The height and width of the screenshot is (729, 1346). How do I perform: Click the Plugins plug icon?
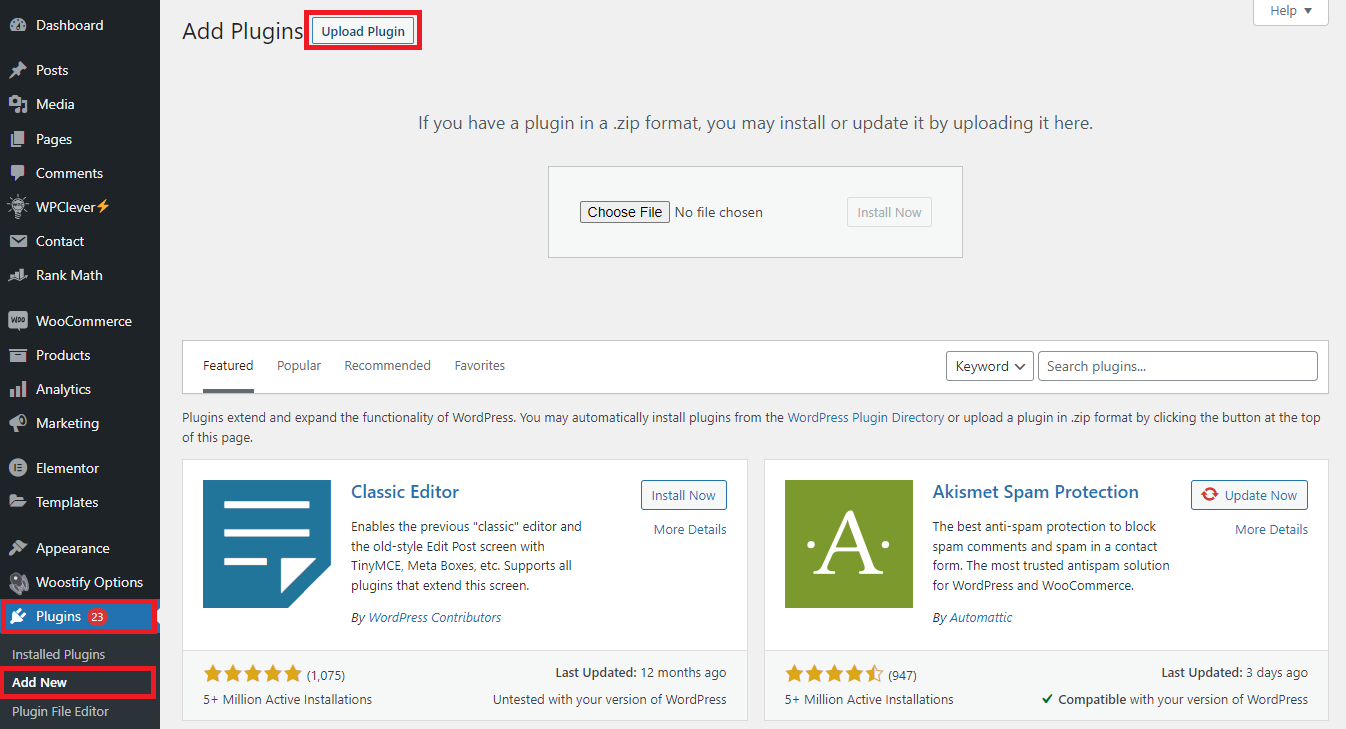click(18, 616)
